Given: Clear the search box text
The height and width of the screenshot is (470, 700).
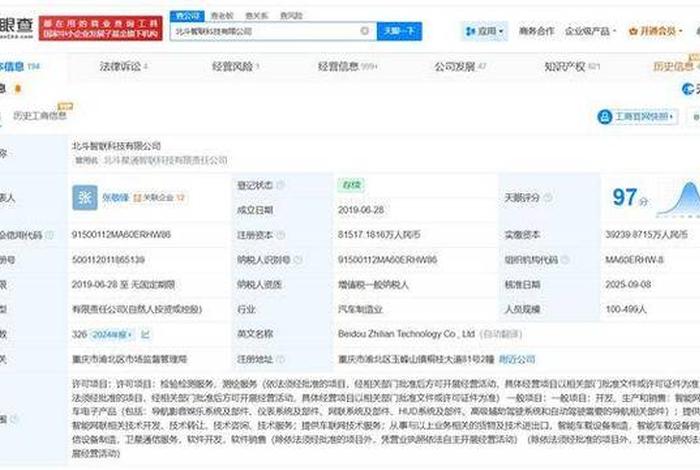Looking at the screenshot, I should (364, 31).
